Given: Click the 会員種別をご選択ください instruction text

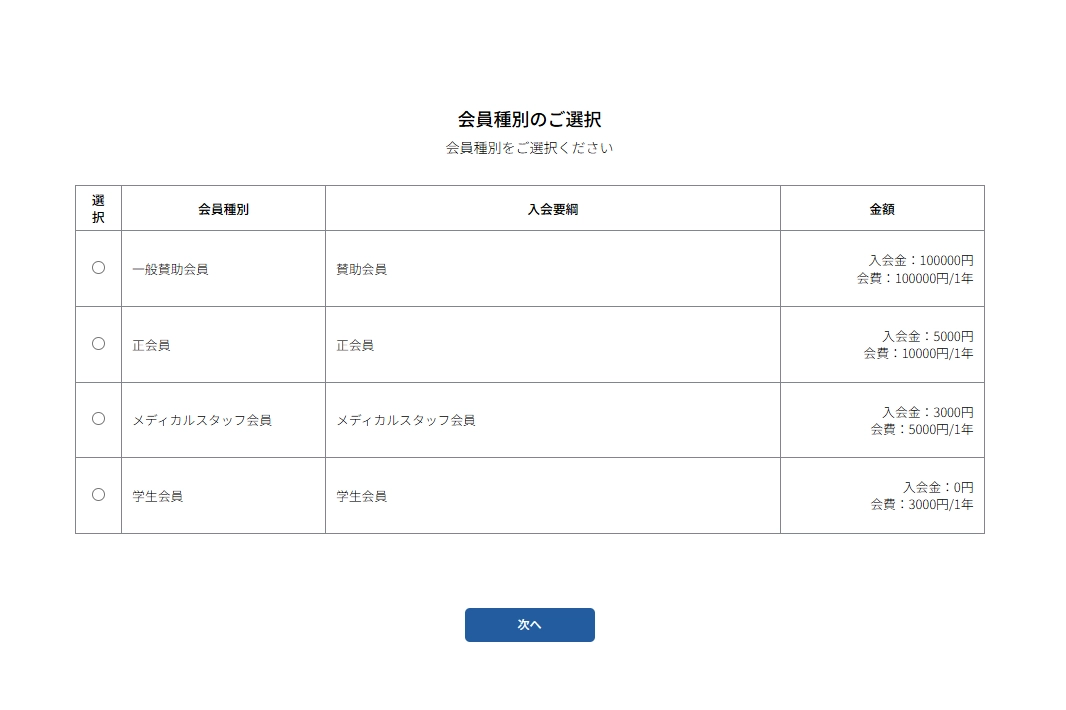Looking at the screenshot, I should tap(529, 148).
